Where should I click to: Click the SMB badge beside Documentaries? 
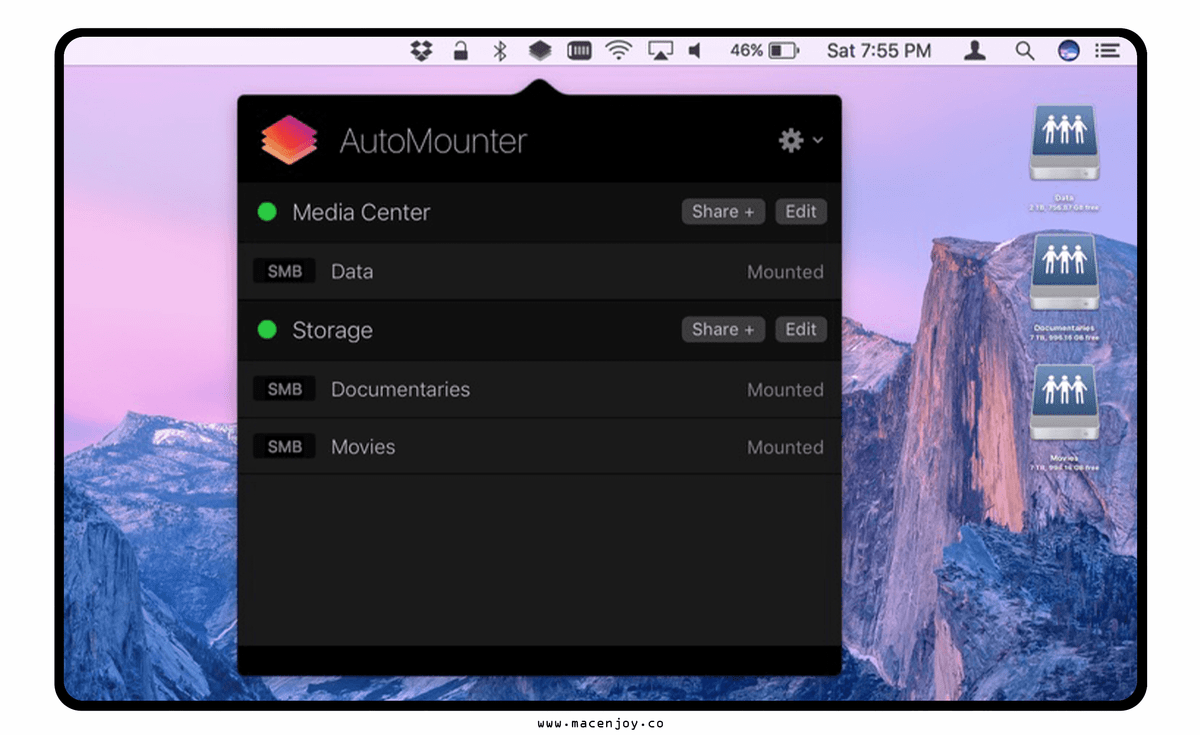(284, 389)
